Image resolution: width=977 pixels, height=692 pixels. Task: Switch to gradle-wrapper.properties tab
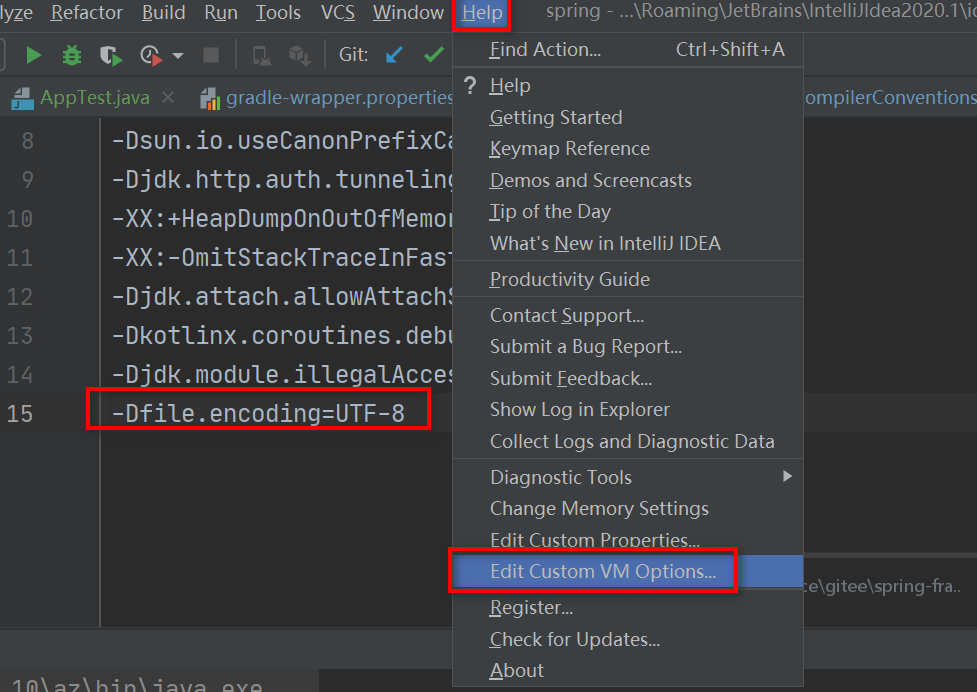[340, 97]
